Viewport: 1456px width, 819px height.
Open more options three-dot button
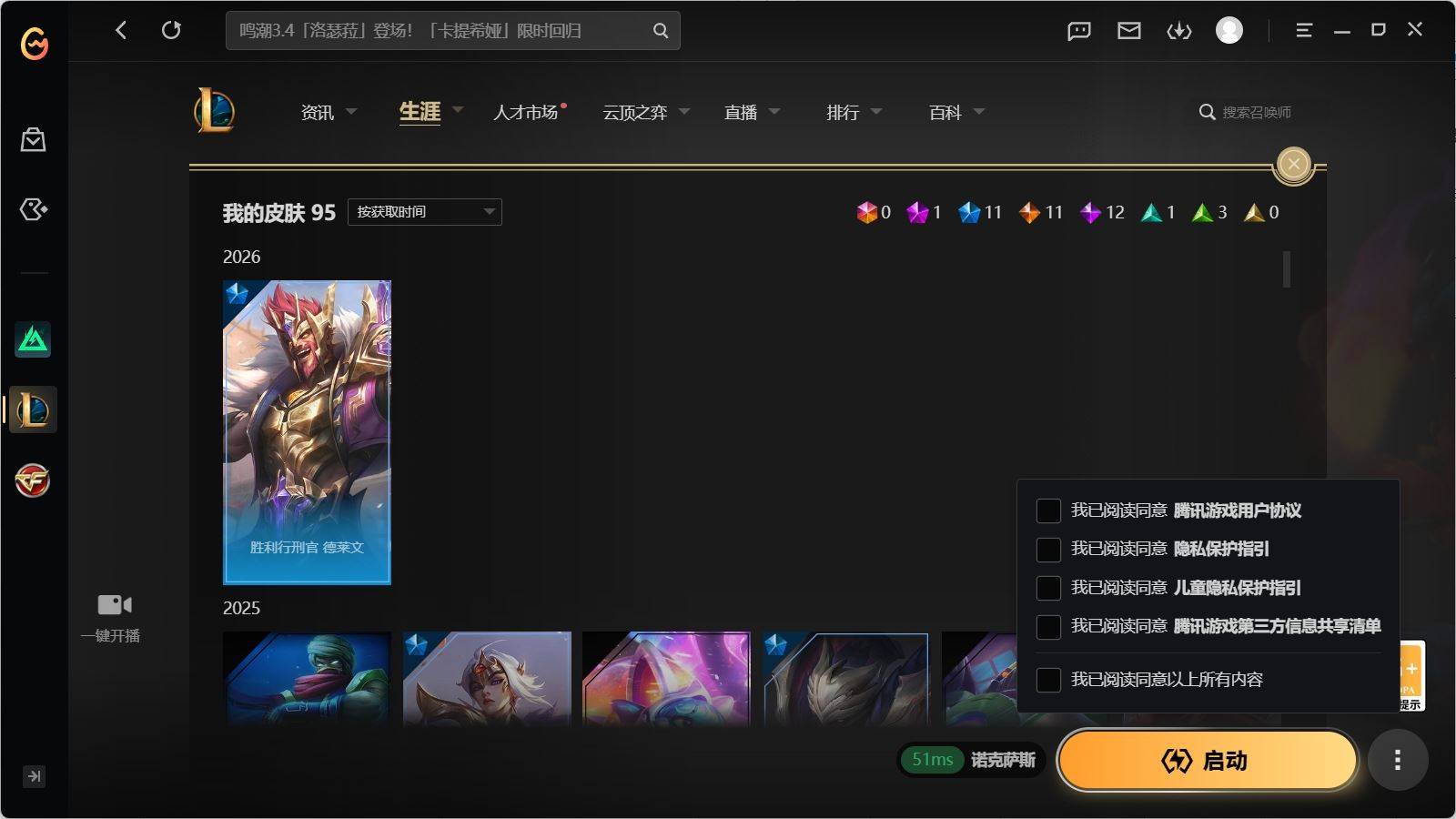[1398, 760]
